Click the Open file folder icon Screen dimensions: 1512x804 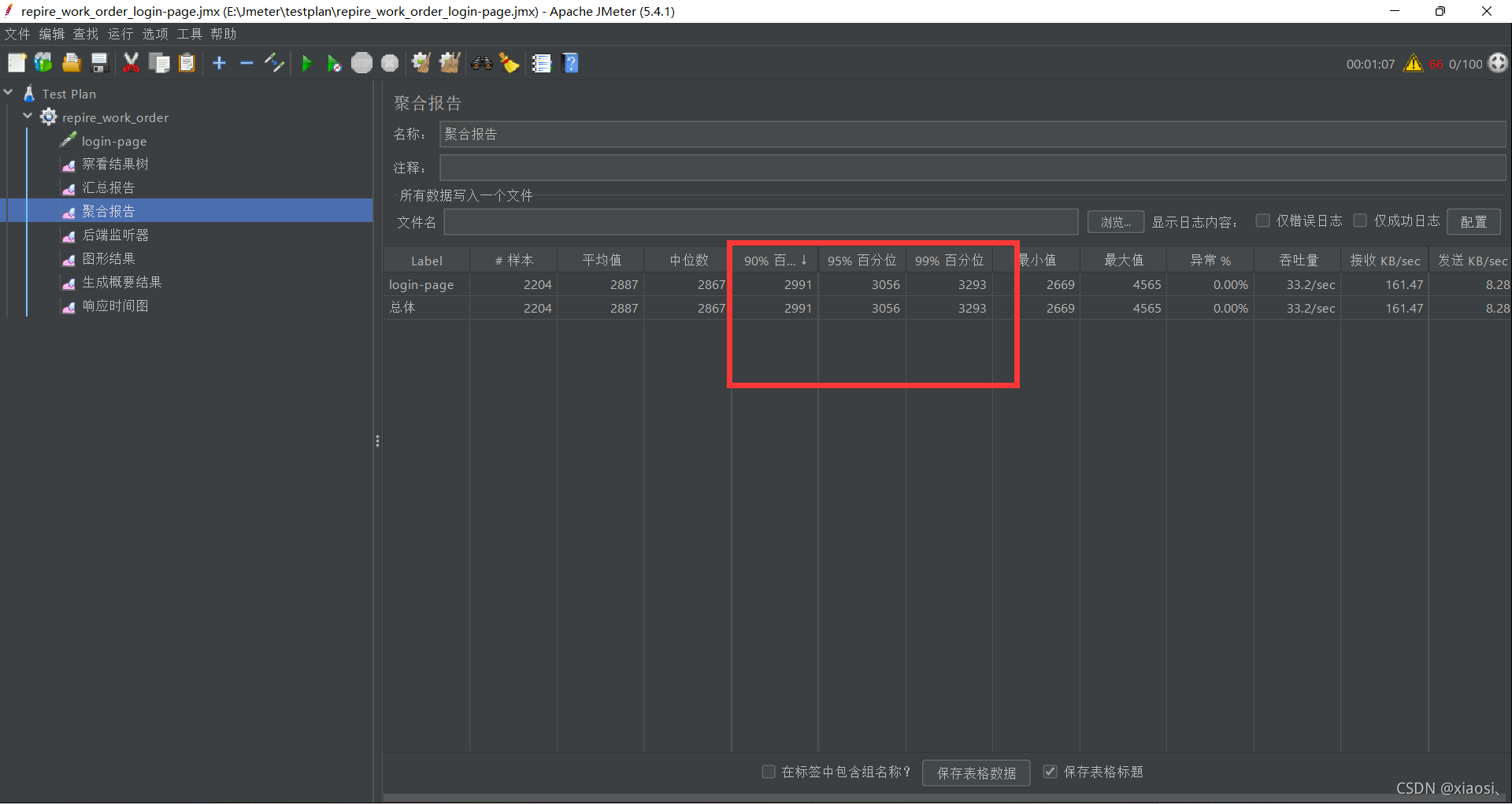coord(72,63)
